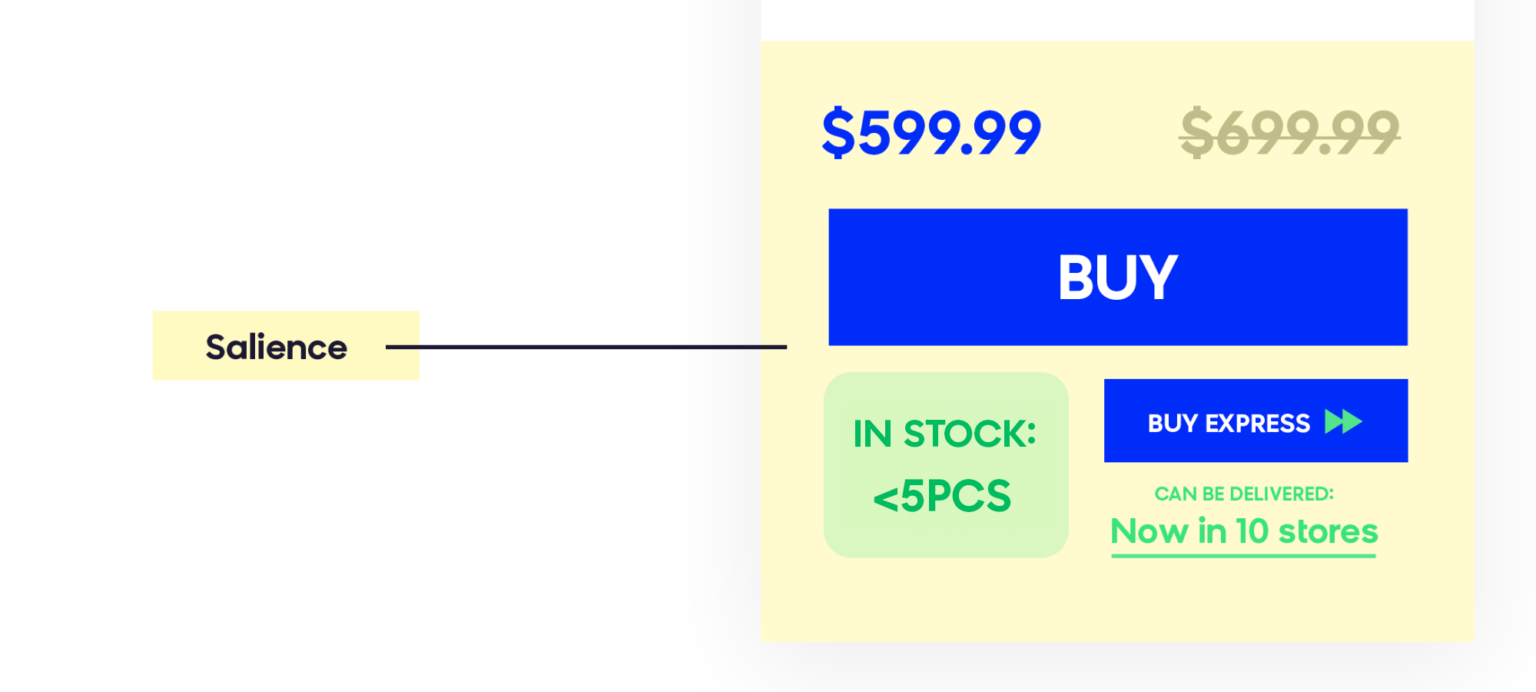1536x692 pixels.
Task: Select the yellow Salience label
Action: [286, 346]
